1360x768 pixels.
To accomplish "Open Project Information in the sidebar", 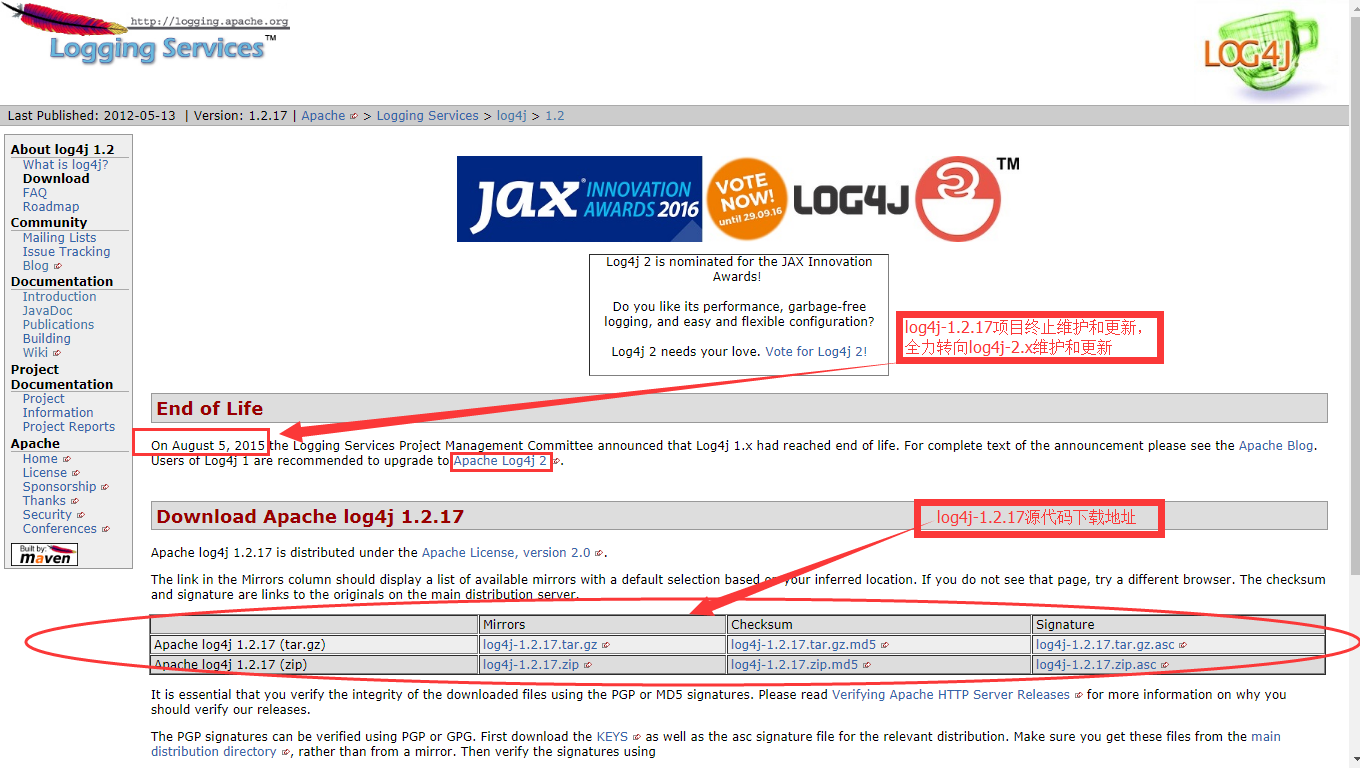I will pyautogui.click(x=58, y=406).
